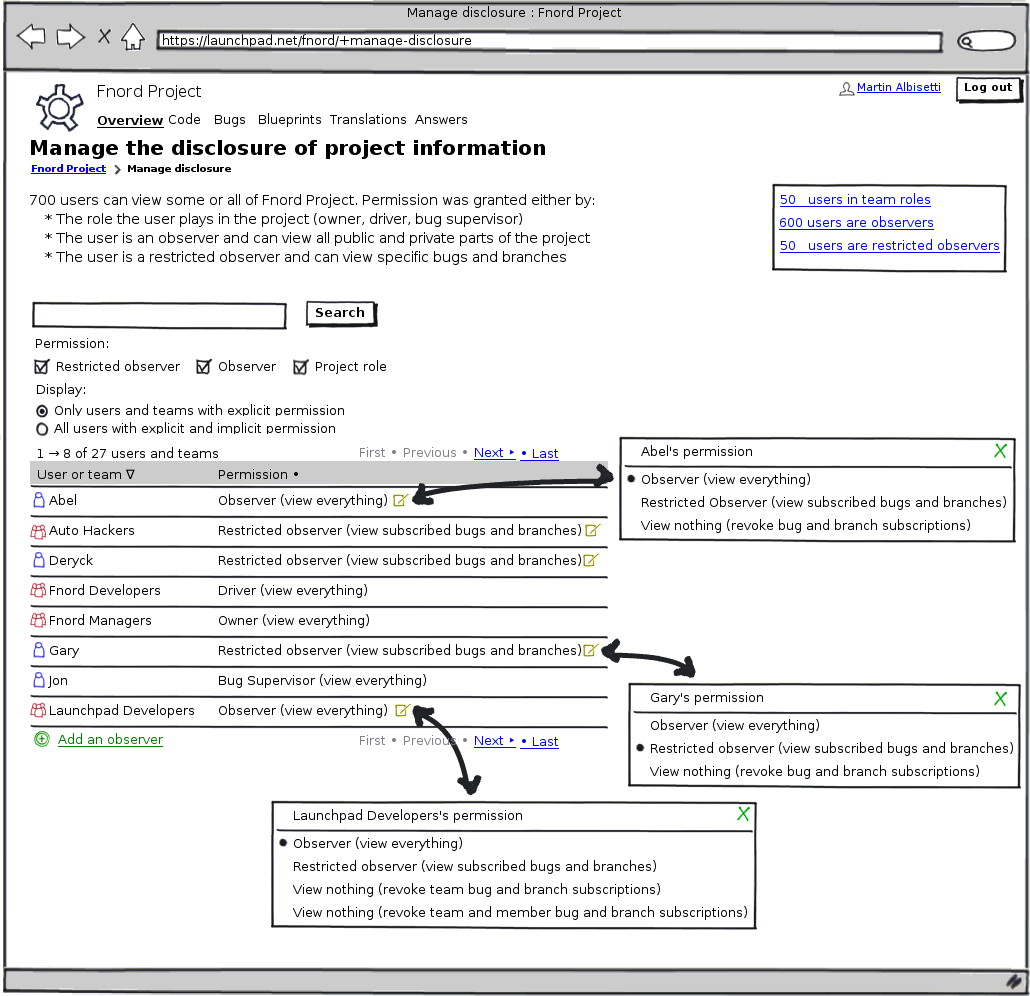Viewport: 1030px width, 996px height.
Task: Click the Fnord Project gear logo
Action: pos(58,106)
